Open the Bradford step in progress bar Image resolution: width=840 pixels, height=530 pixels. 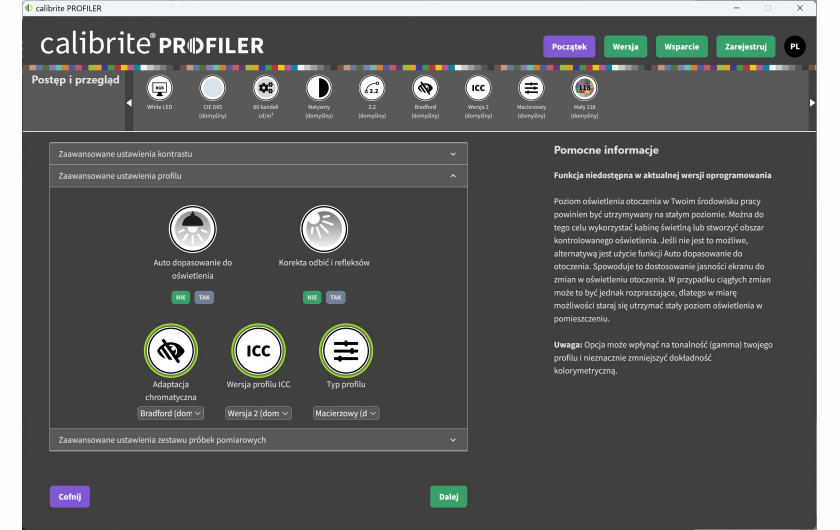click(425, 88)
